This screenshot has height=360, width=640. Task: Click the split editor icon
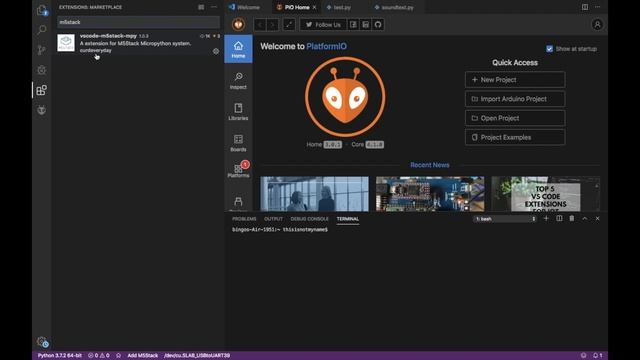pos(585,7)
